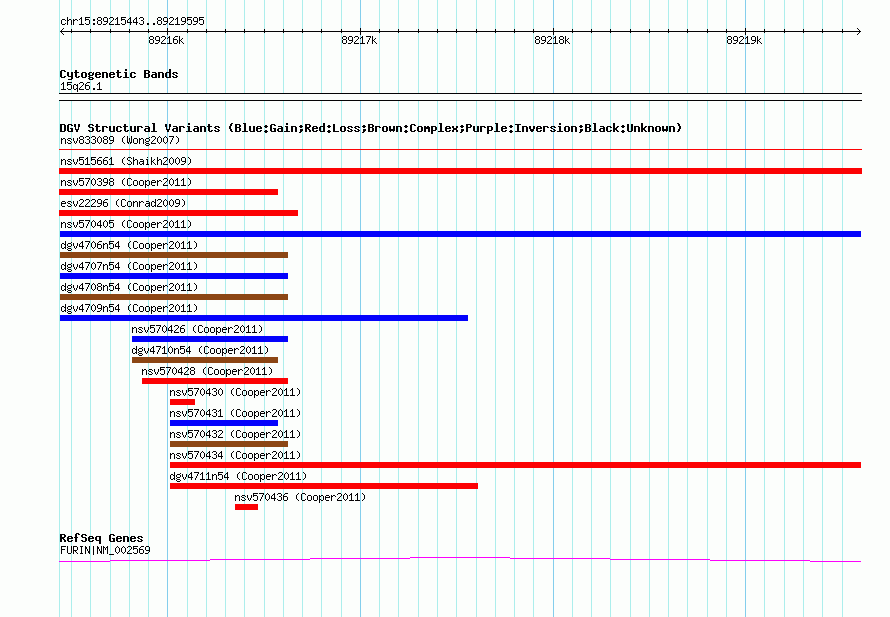
Task: Open the nsv570405 (Cooper2011) label
Action: 126,224
